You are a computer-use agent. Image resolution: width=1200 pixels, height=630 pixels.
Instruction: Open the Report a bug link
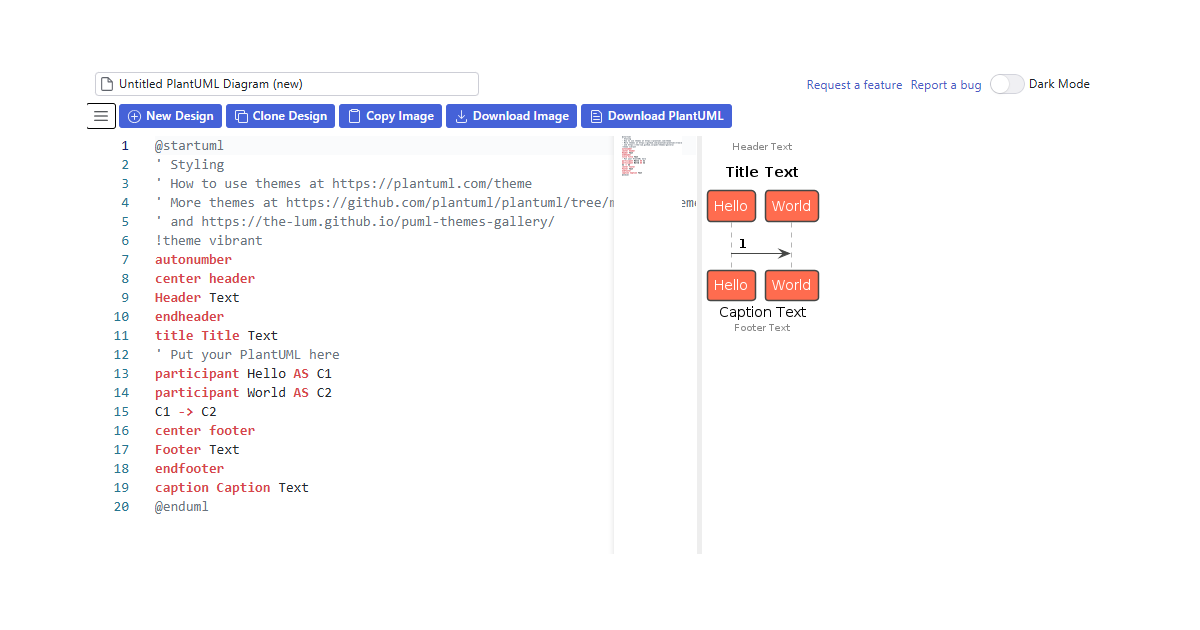click(945, 84)
